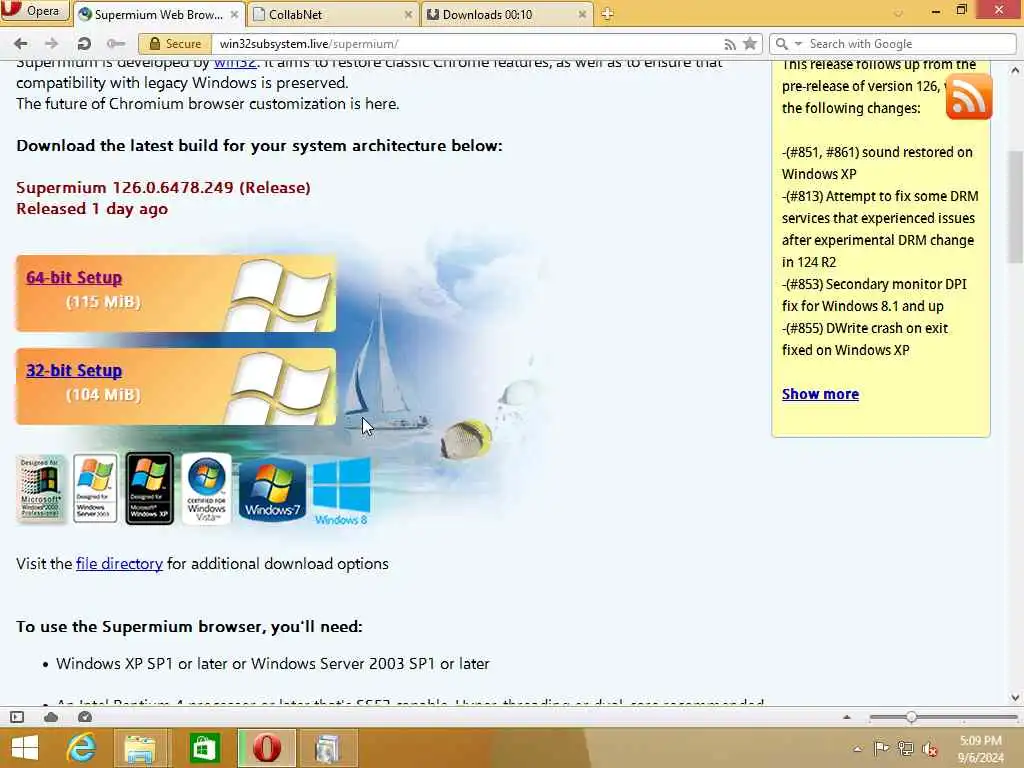Screen dimensions: 1024x768
Task: Download the 32-bit Setup installer
Action: (x=74, y=370)
